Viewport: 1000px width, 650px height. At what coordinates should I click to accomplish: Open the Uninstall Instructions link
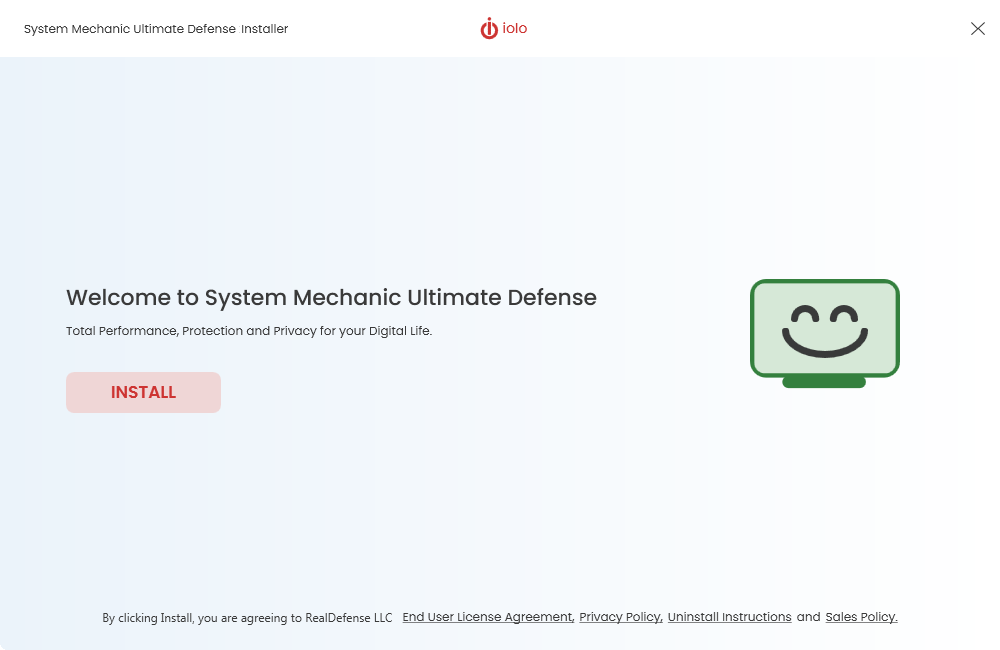[x=730, y=617]
